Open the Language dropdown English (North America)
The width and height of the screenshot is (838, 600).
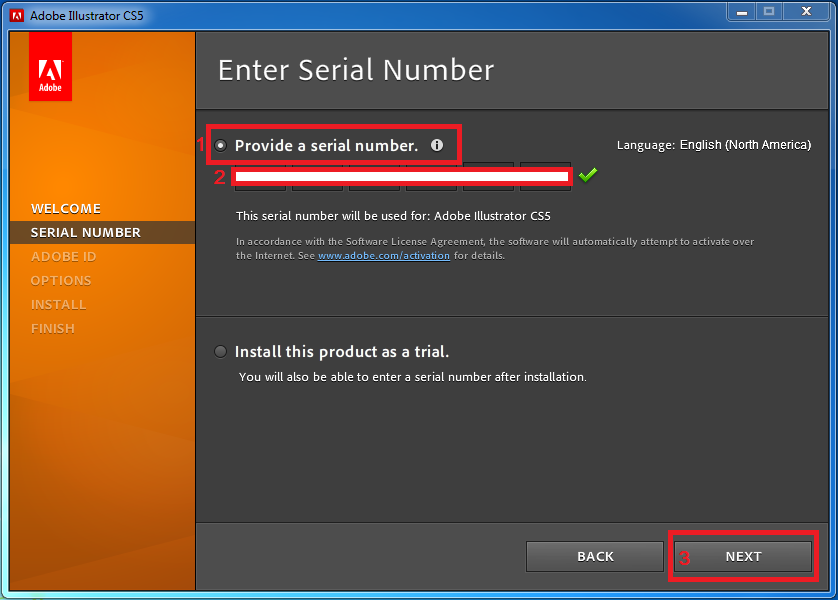pos(745,145)
